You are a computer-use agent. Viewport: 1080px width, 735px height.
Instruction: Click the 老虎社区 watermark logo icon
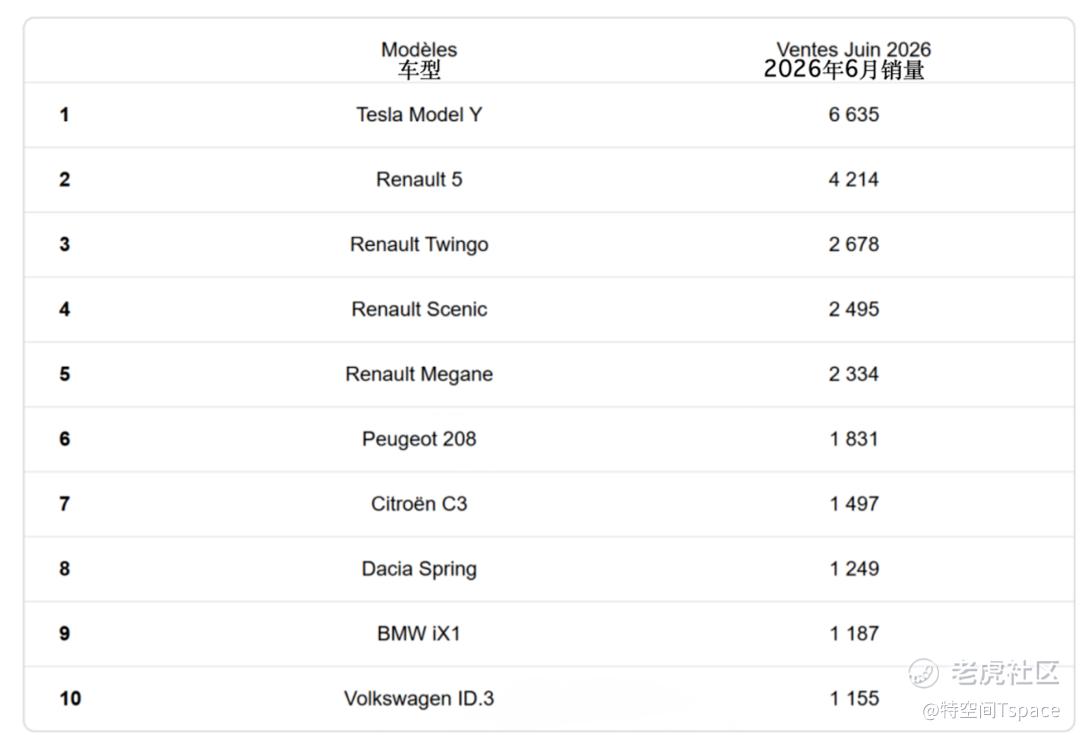(x=923, y=673)
